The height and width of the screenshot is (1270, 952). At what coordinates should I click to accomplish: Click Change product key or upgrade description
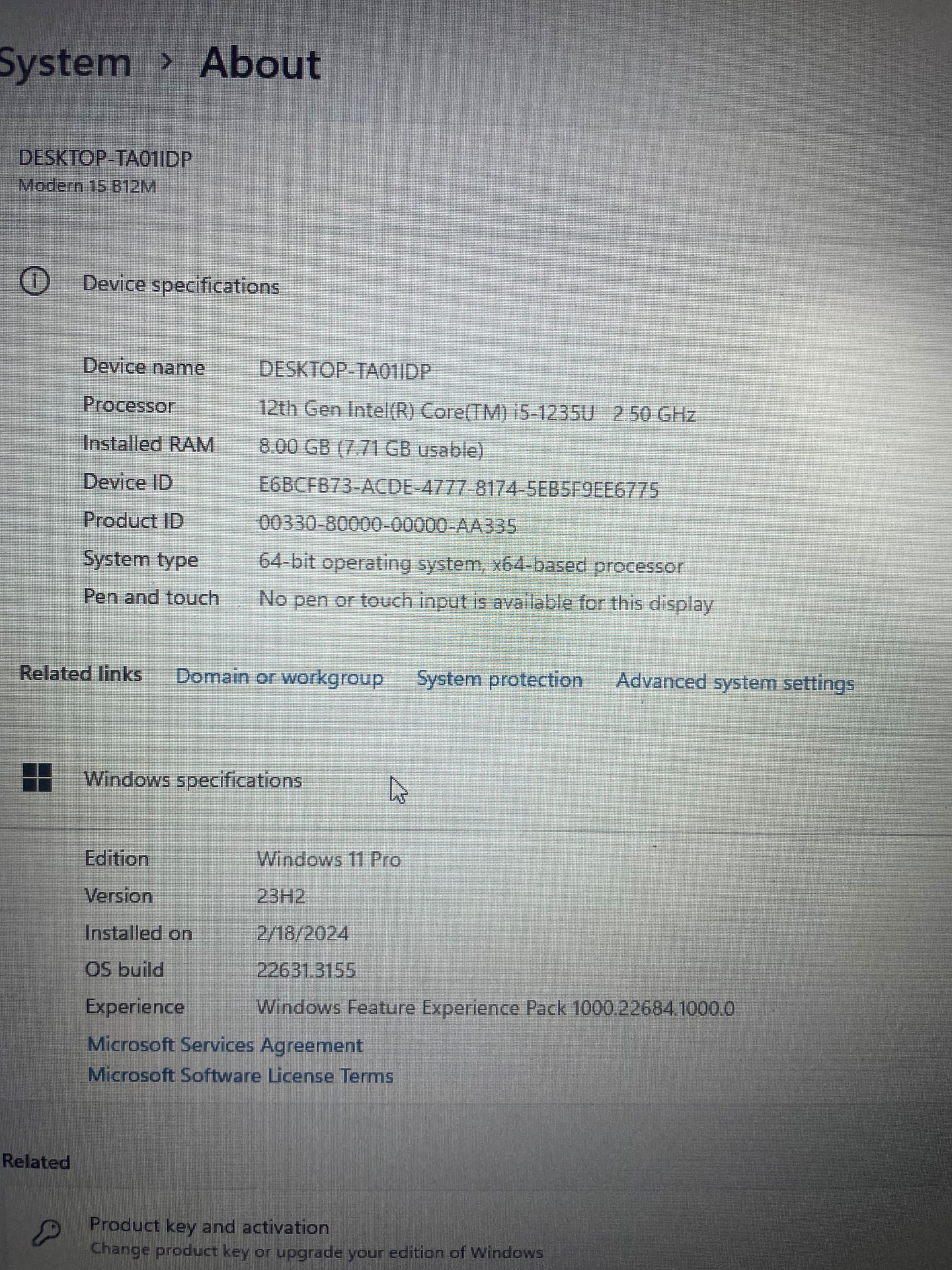(x=317, y=1250)
